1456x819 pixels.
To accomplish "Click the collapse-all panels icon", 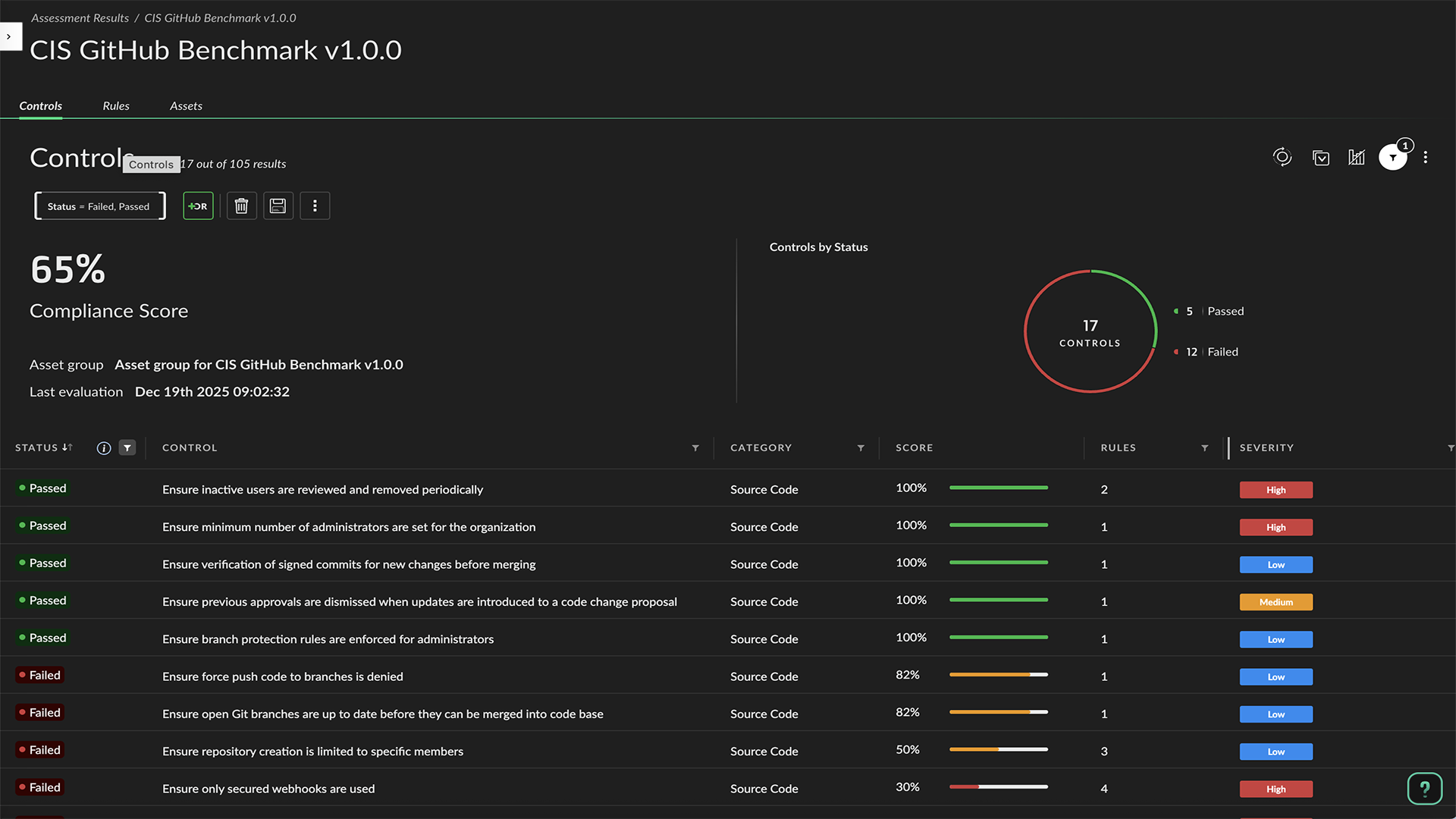I will pos(1320,157).
